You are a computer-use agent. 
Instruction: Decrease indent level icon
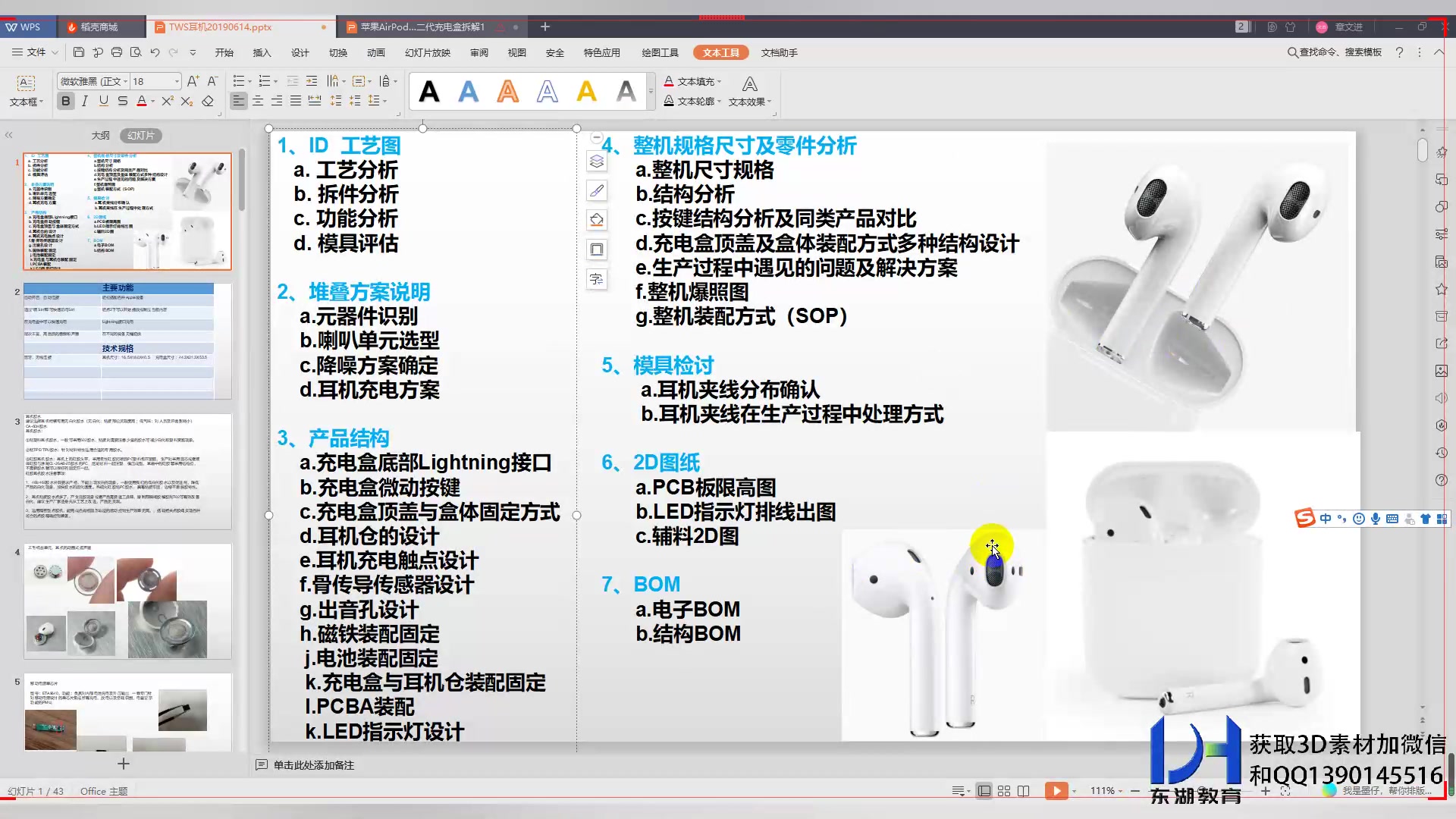pyautogui.click(x=294, y=81)
